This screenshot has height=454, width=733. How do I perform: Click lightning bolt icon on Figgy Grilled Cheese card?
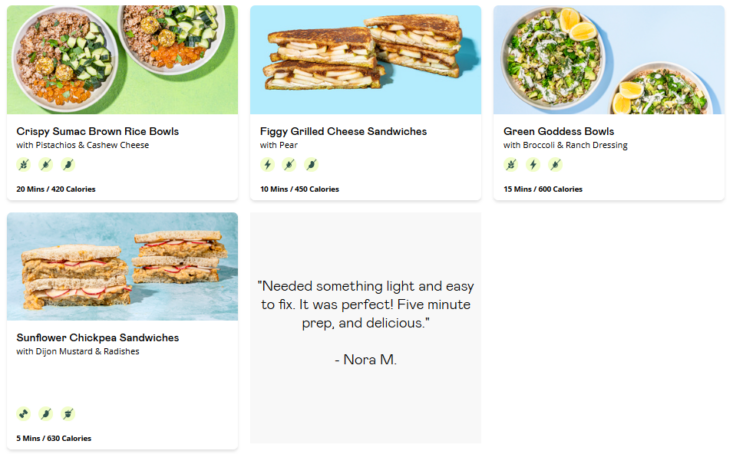tap(267, 165)
